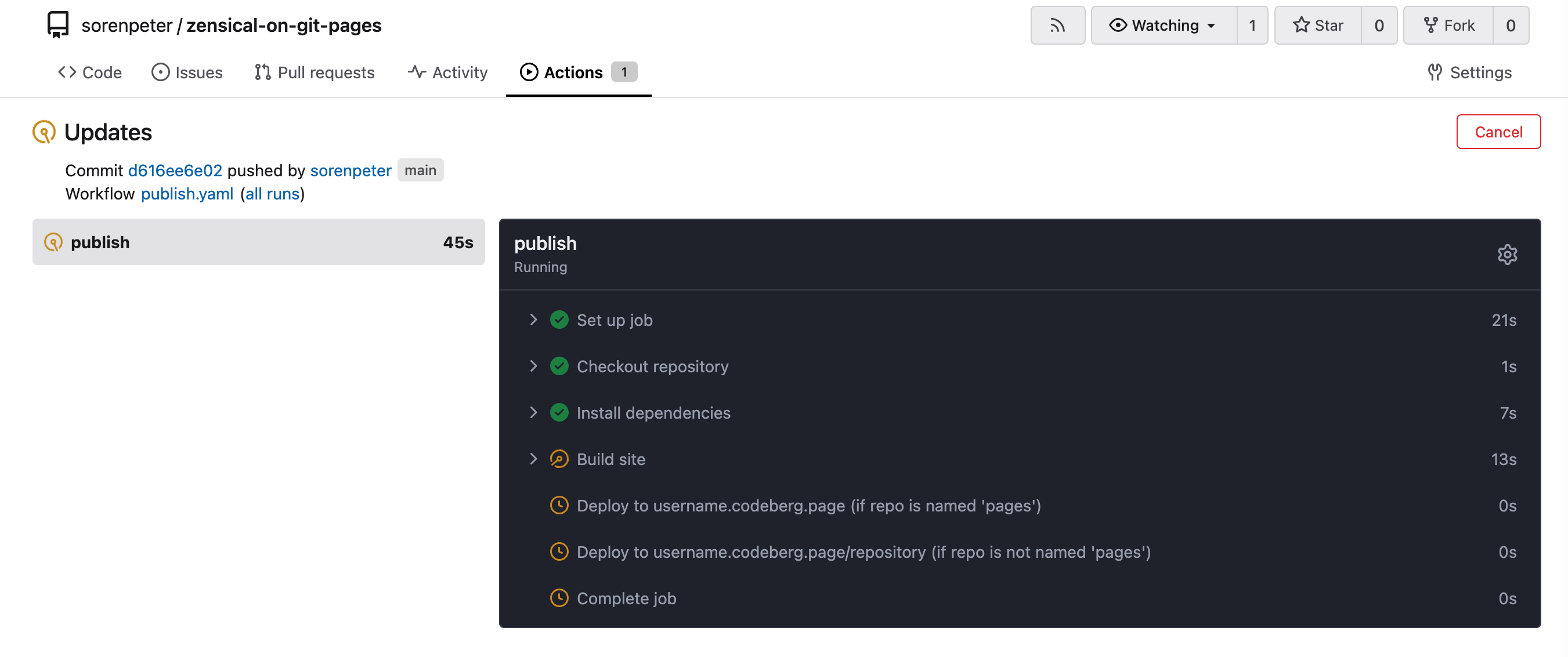Open the Pull requests tab

[314, 72]
